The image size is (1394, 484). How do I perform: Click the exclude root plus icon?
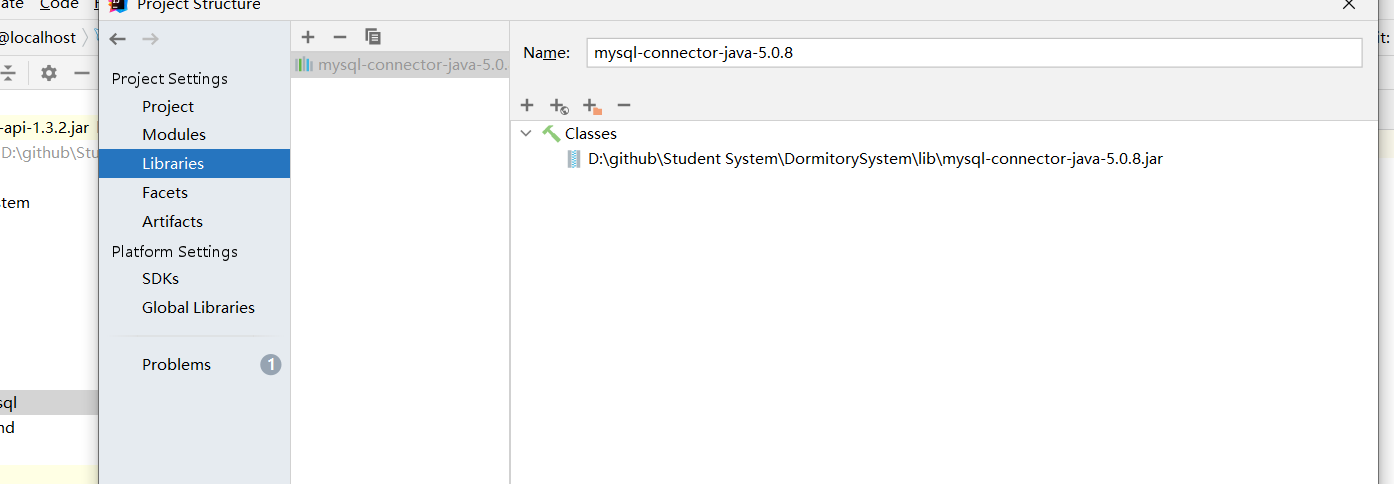point(592,106)
